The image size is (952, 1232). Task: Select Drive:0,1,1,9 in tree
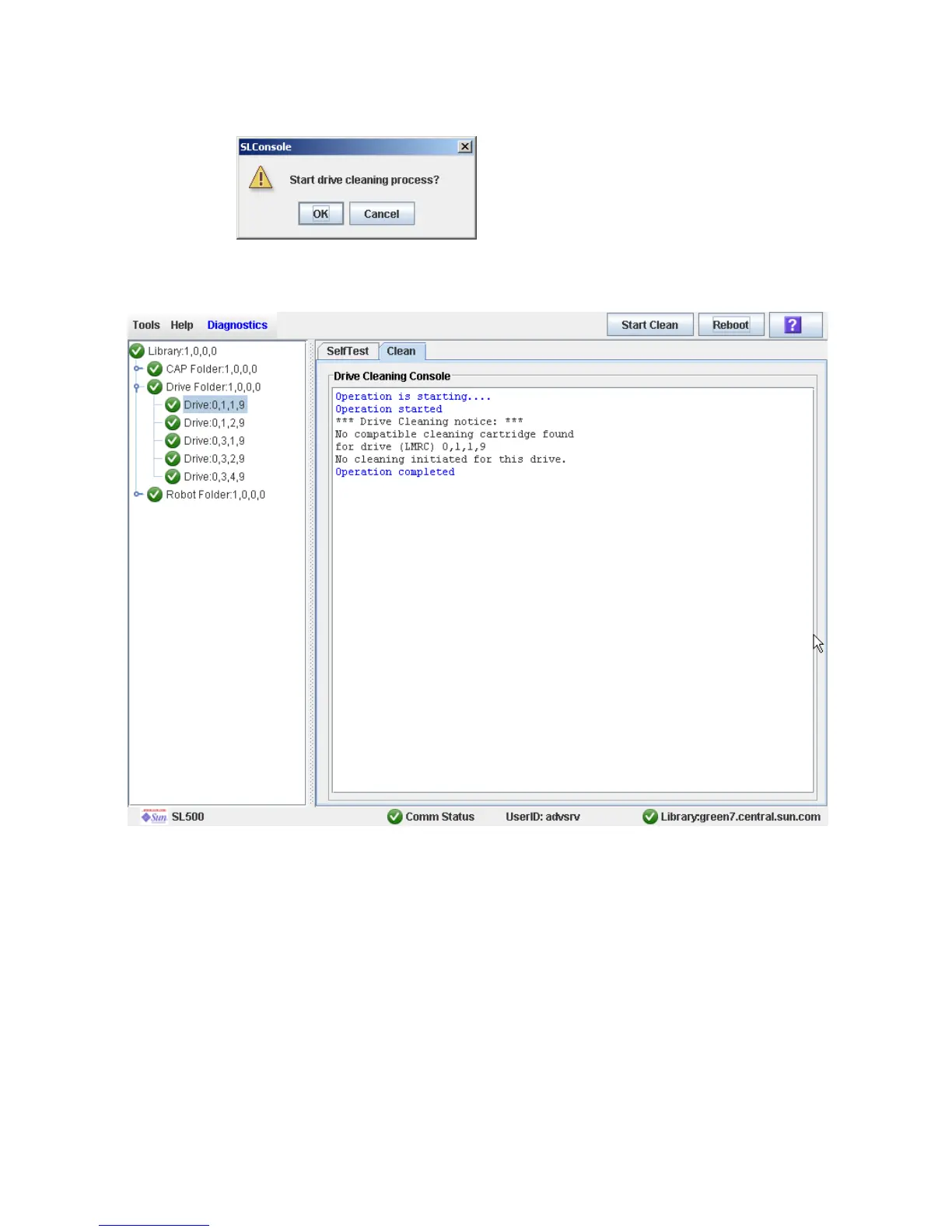pos(215,405)
